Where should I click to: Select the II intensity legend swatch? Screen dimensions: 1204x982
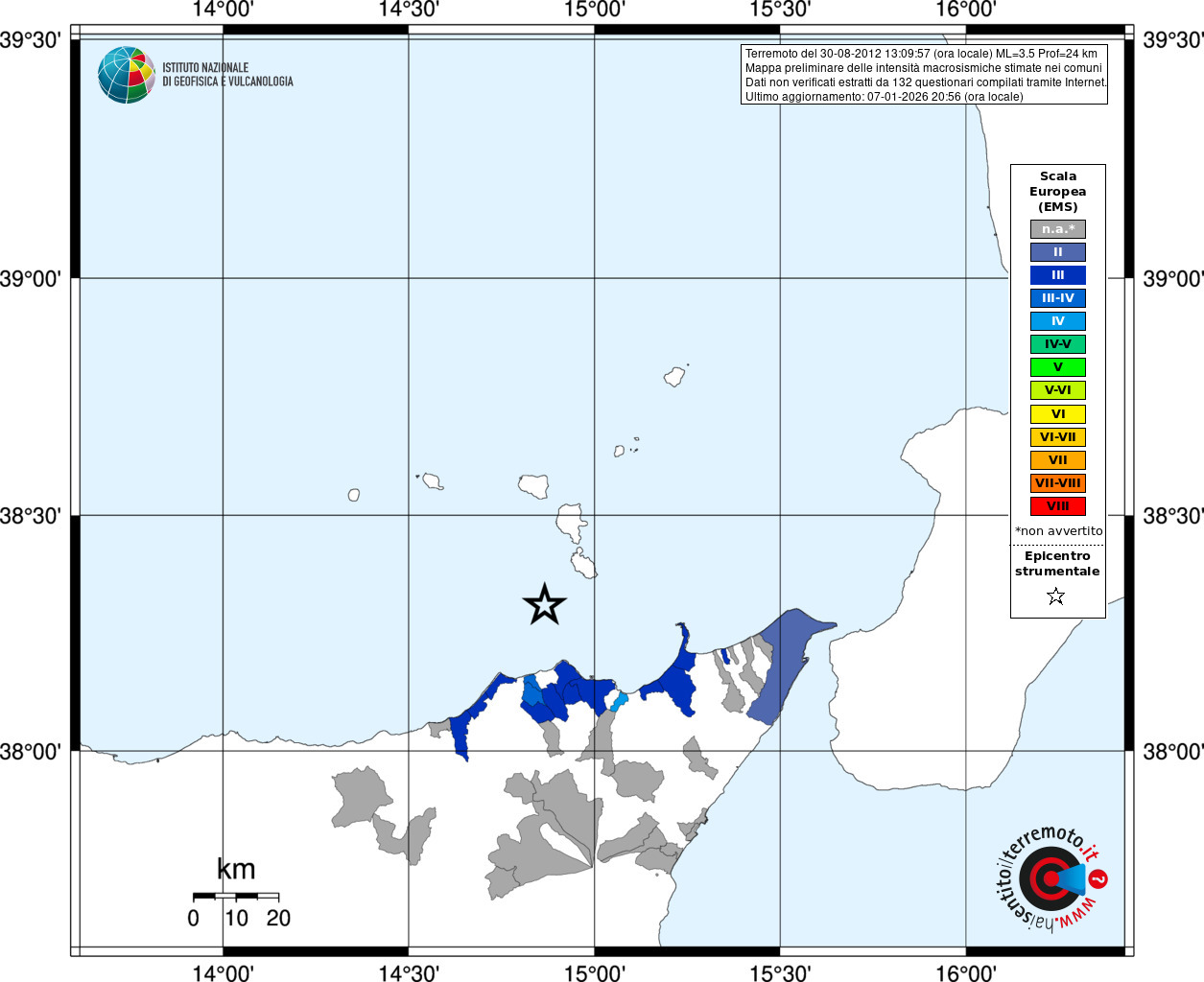tap(1058, 252)
